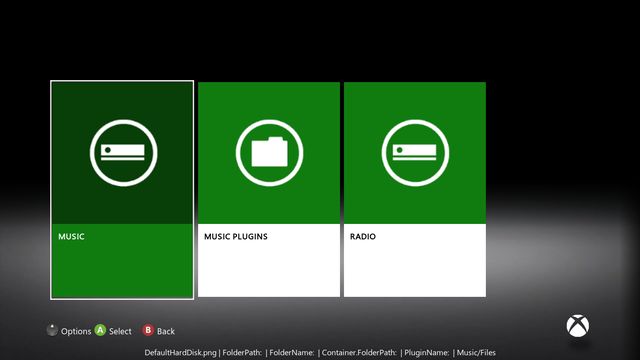The image size is (640, 360).
Task: Click the Music/Files text in debug line
Action: (x=476, y=353)
